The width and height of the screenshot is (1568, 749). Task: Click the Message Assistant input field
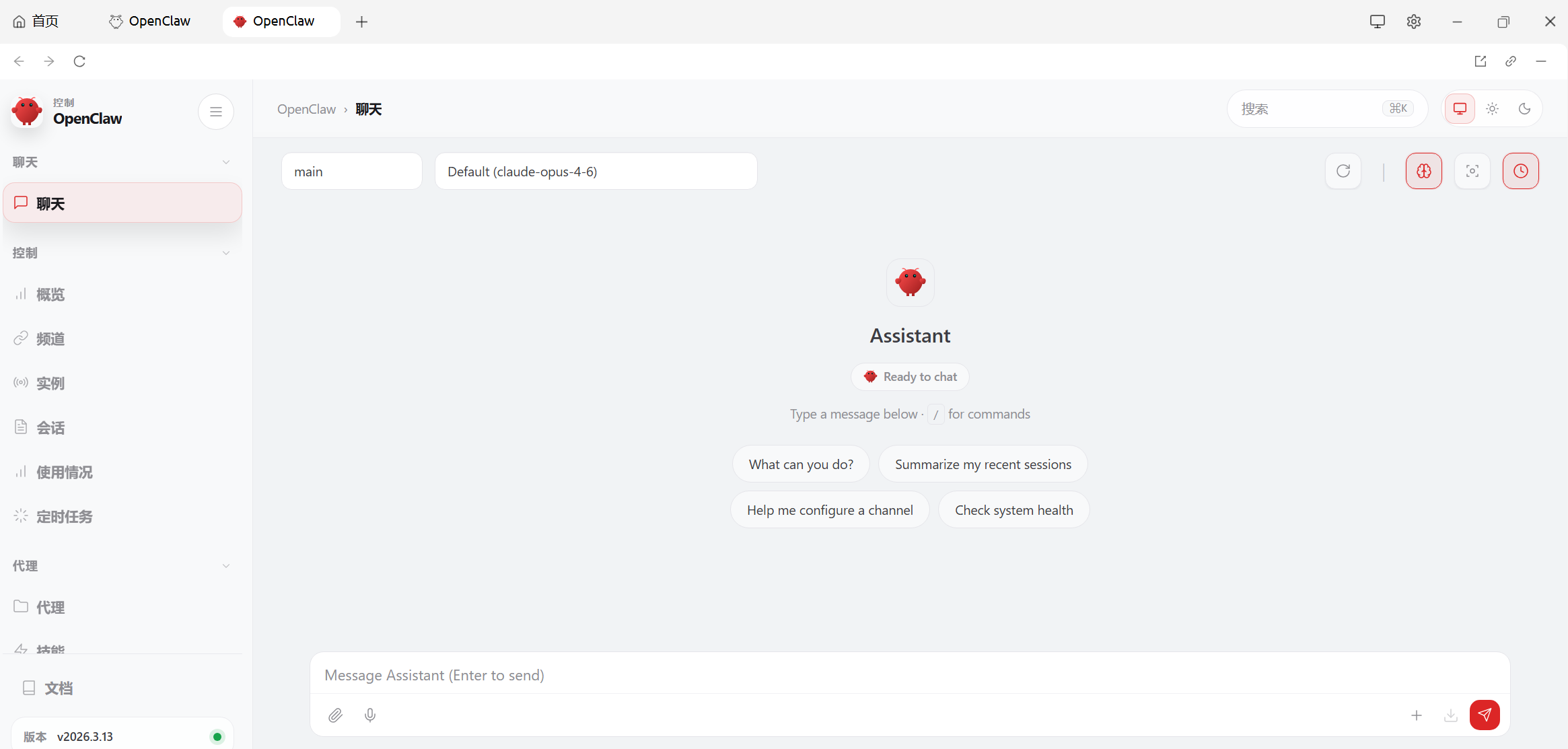(x=908, y=675)
